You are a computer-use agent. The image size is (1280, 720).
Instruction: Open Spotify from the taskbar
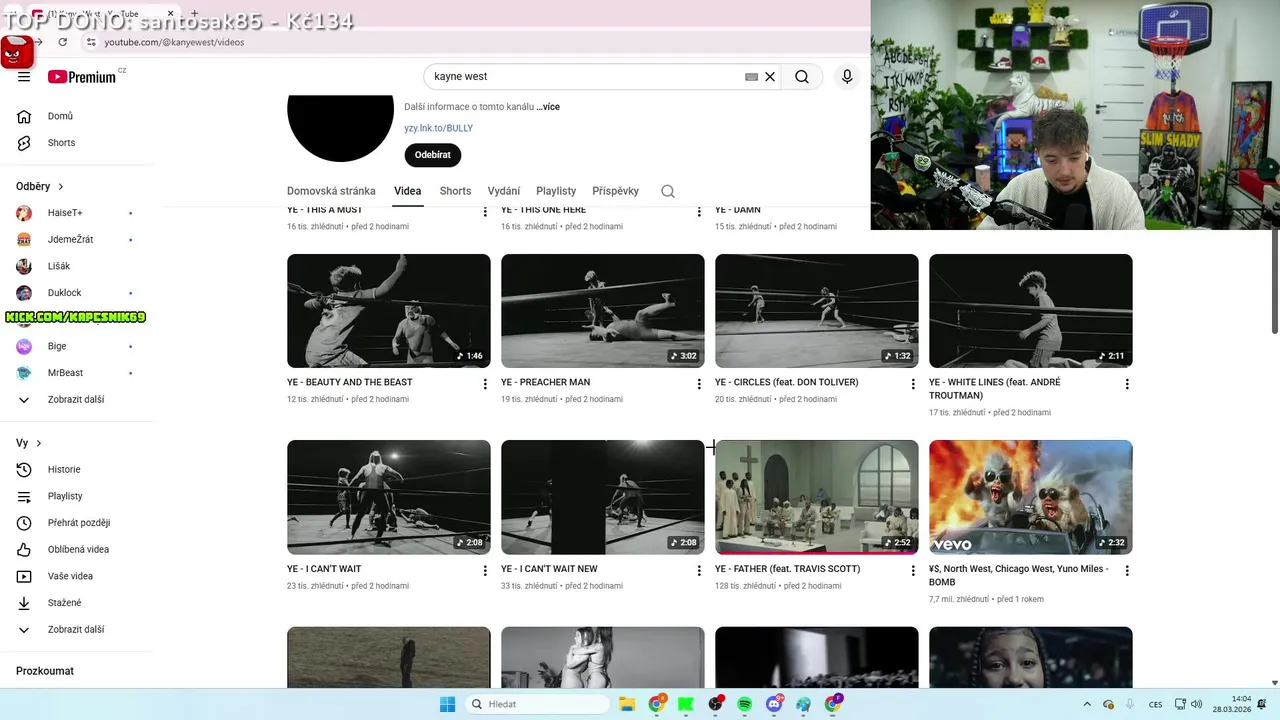pyautogui.click(x=745, y=704)
